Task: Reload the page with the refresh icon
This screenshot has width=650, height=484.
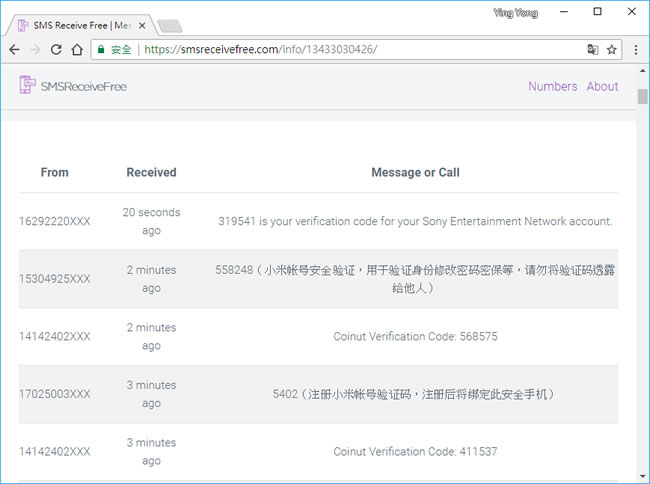Action: [56, 50]
